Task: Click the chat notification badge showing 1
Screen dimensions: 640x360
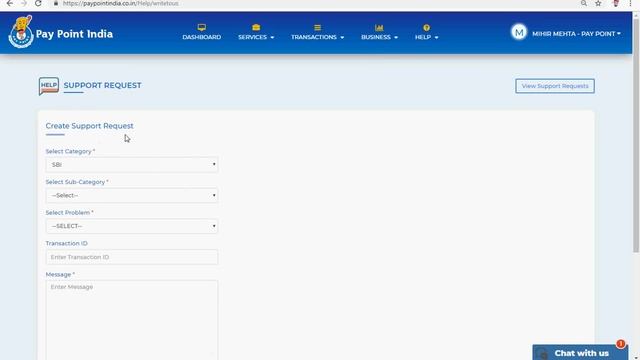Action: [621, 344]
